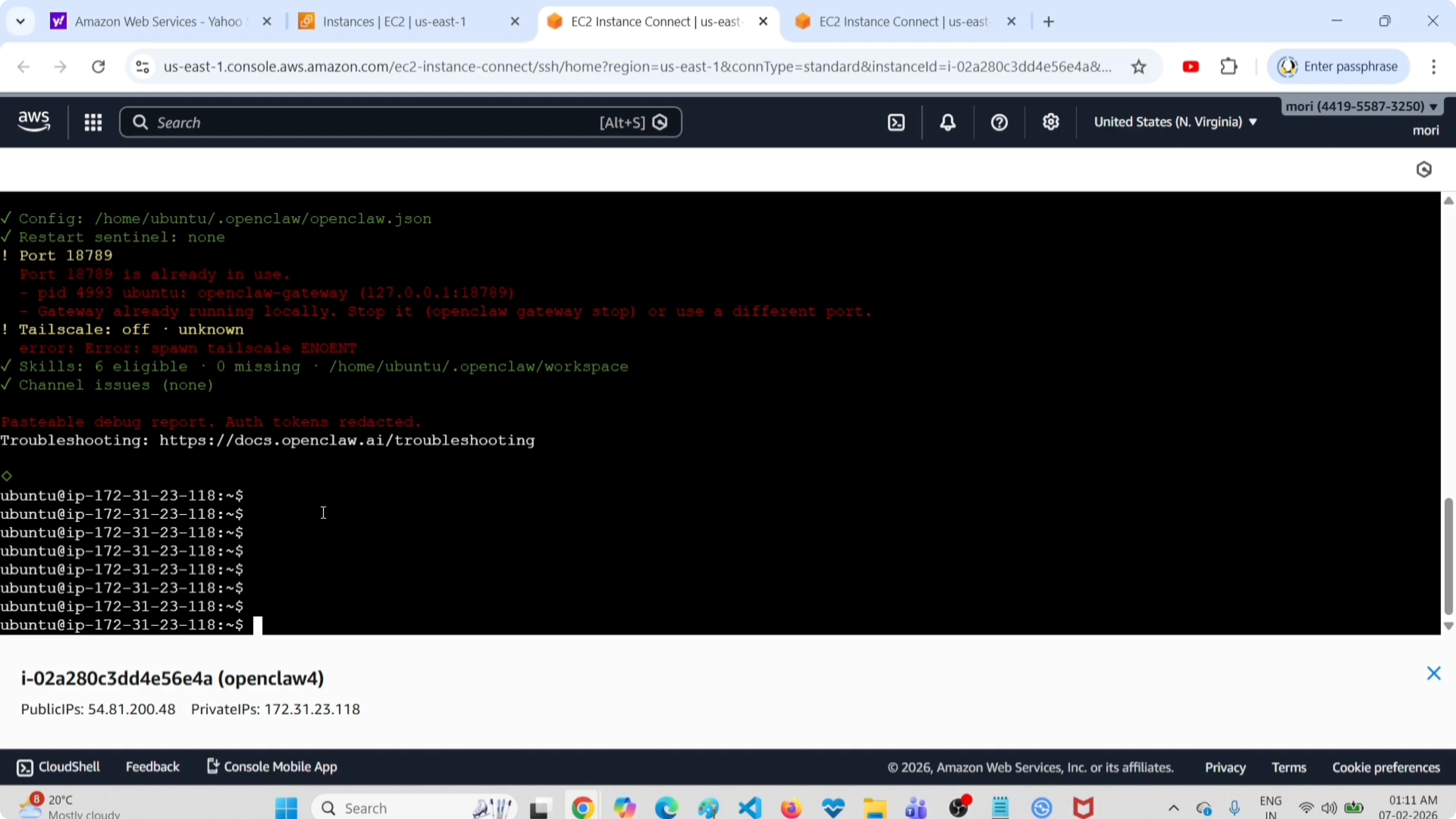Close the openclaw4 instance info panel
The height and width of the screenshot is (819, 1456).
point(1433,673)
